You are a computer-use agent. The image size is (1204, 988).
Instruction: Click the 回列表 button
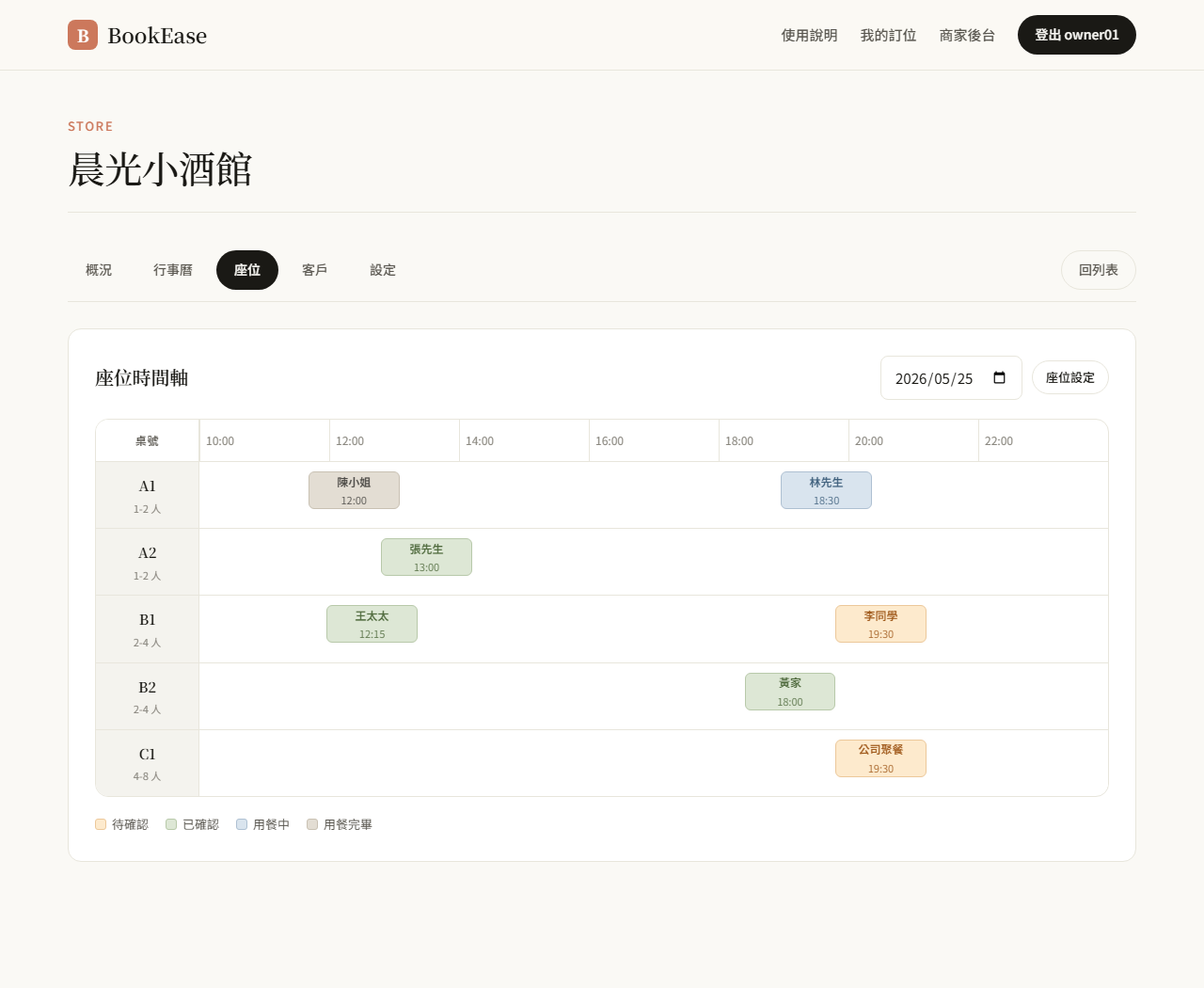coord(1098,270)
